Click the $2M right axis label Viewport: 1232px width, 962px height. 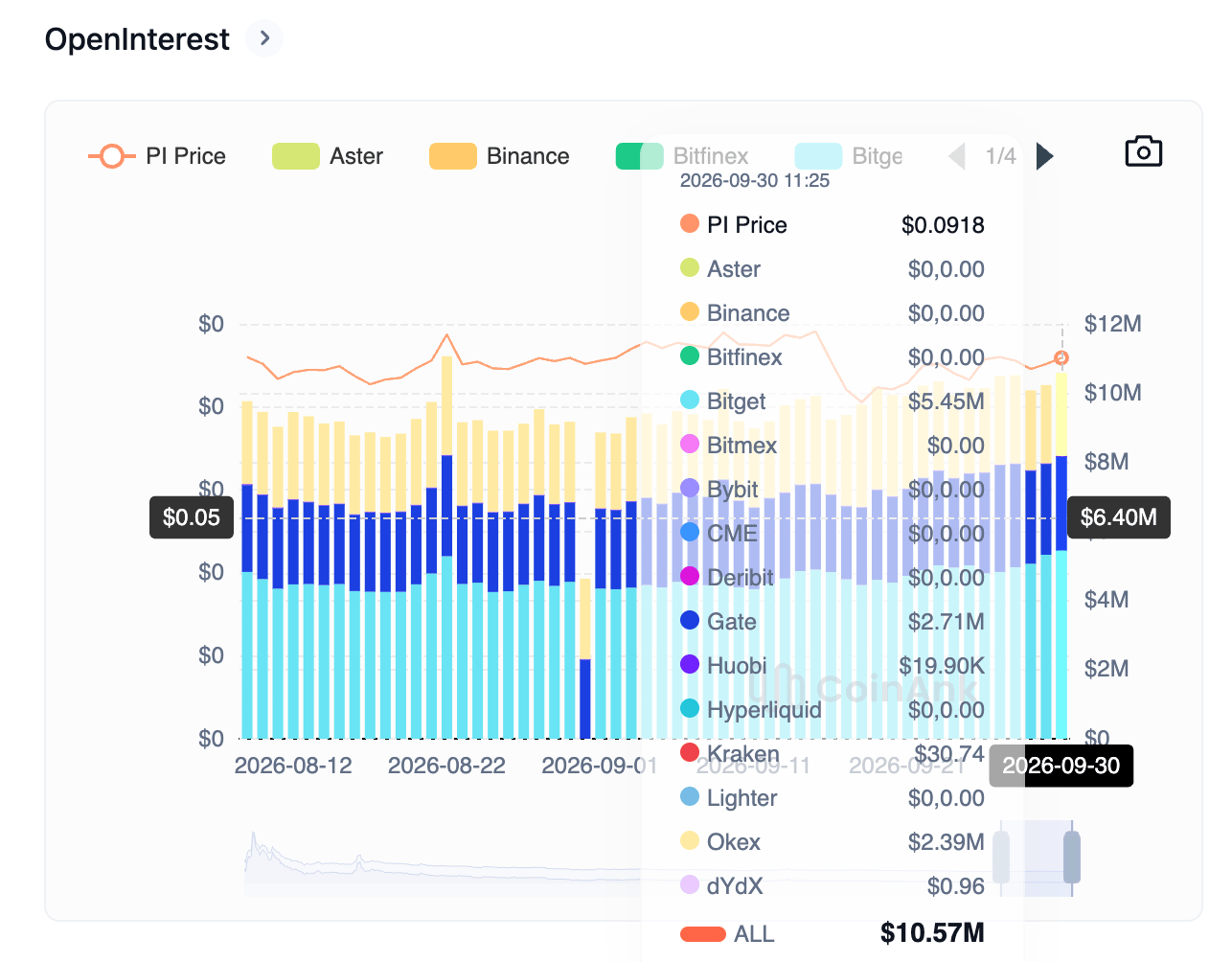click(1107, 669)
